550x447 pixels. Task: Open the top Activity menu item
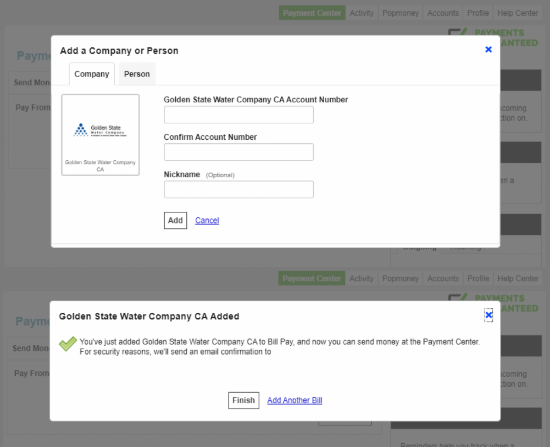point(362,13)
